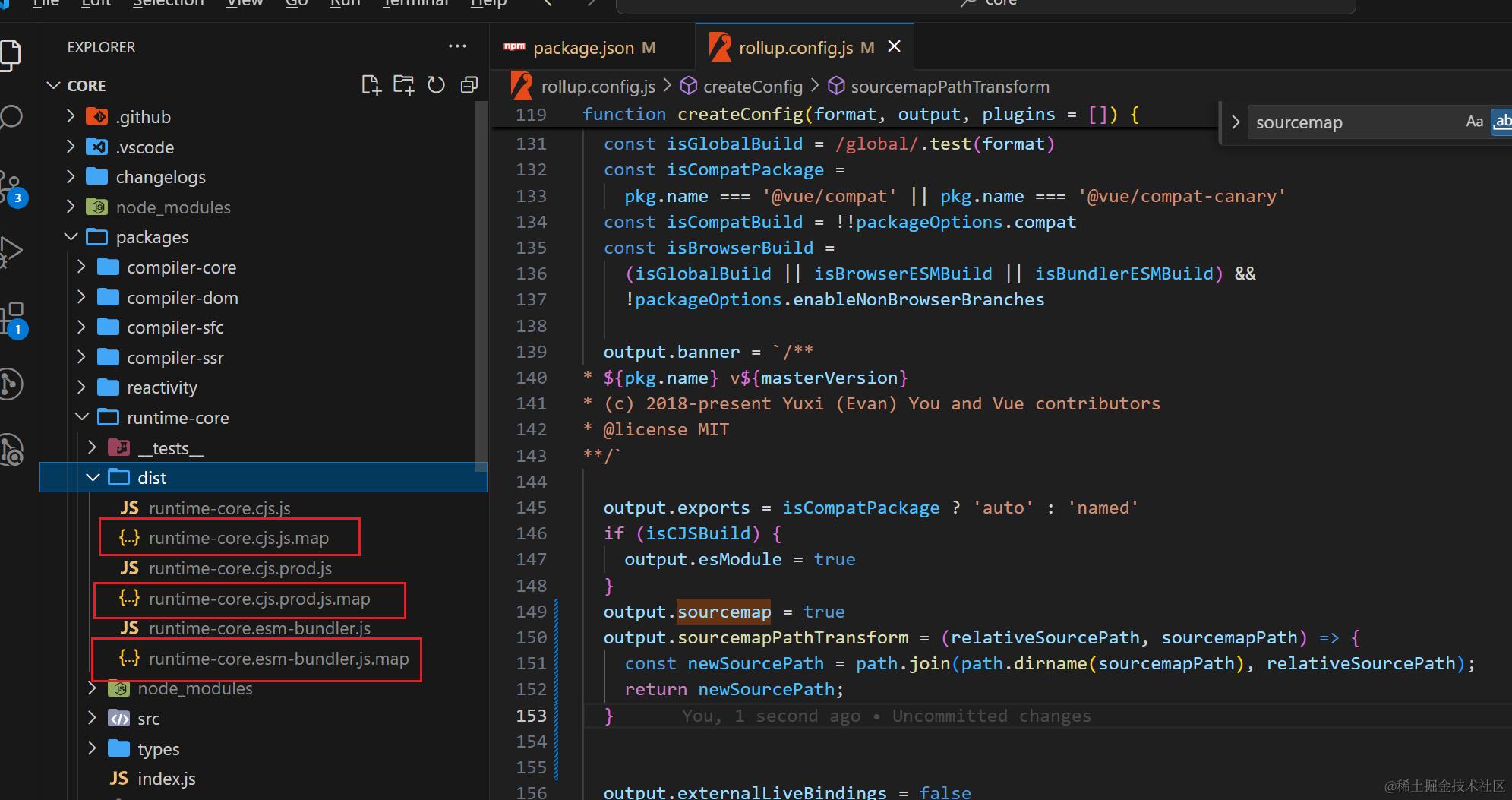Expand the .vscode folder chevron
Screen dimensions: 1512x800
point(71,146)
